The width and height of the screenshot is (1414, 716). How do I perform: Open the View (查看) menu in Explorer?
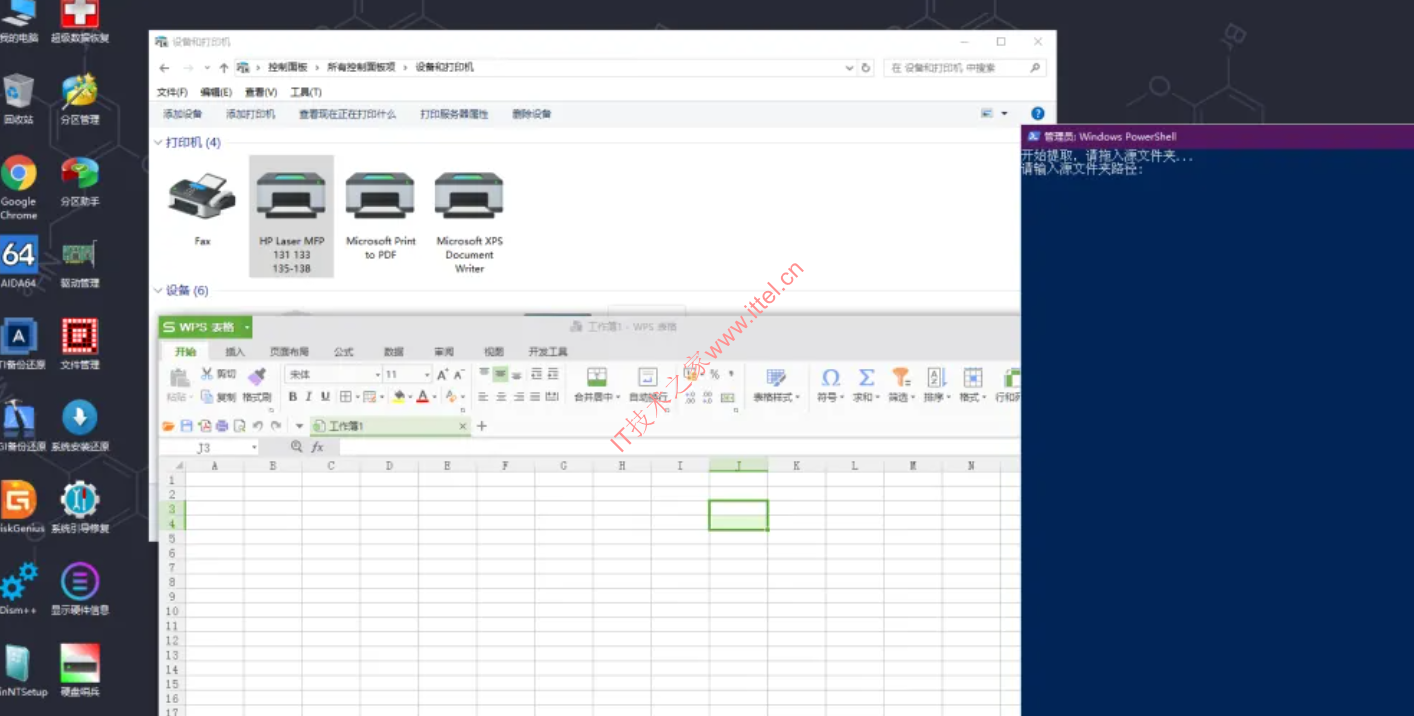260,92
